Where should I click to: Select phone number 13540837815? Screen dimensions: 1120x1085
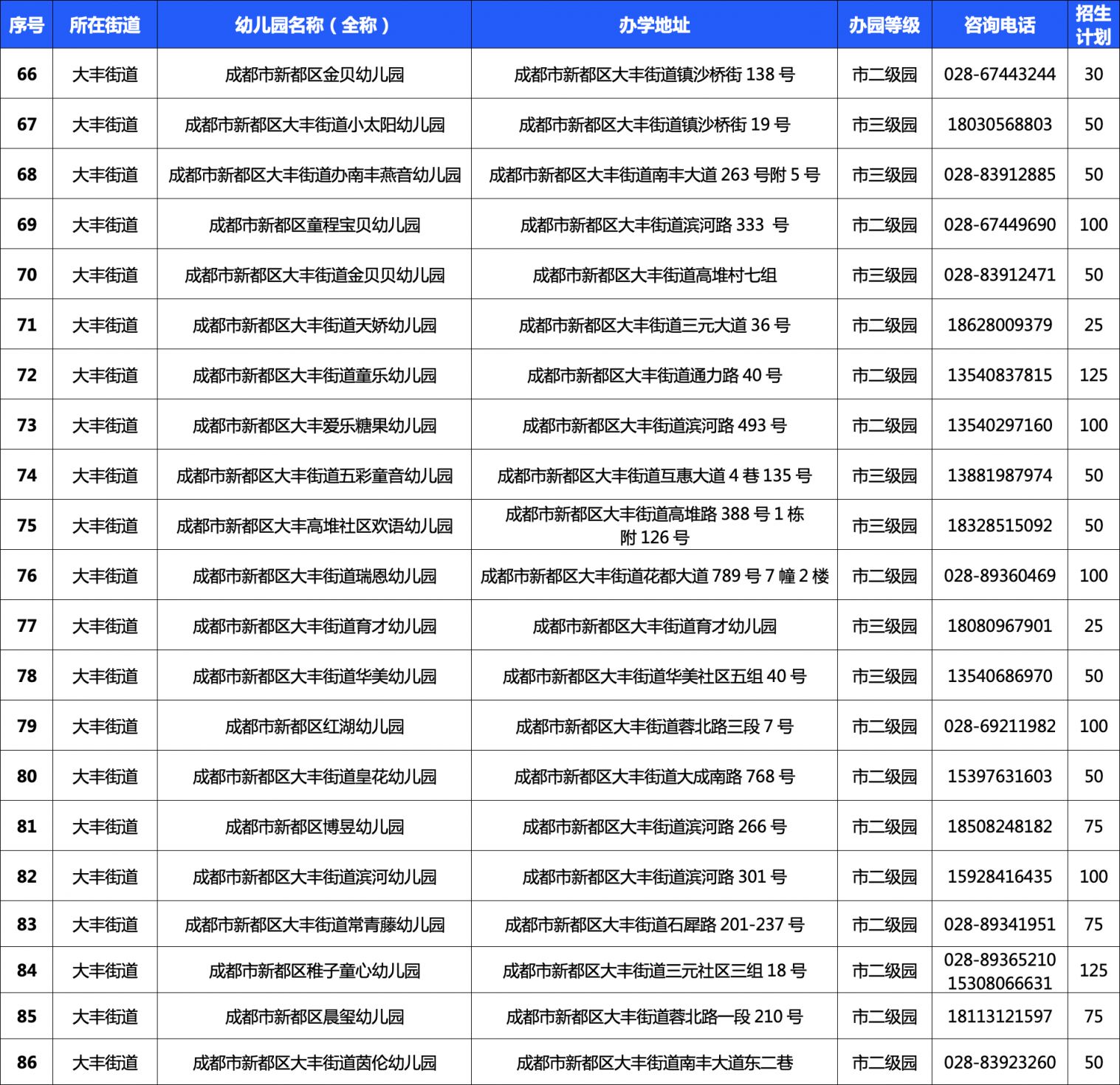click(x=1000, y=376)
